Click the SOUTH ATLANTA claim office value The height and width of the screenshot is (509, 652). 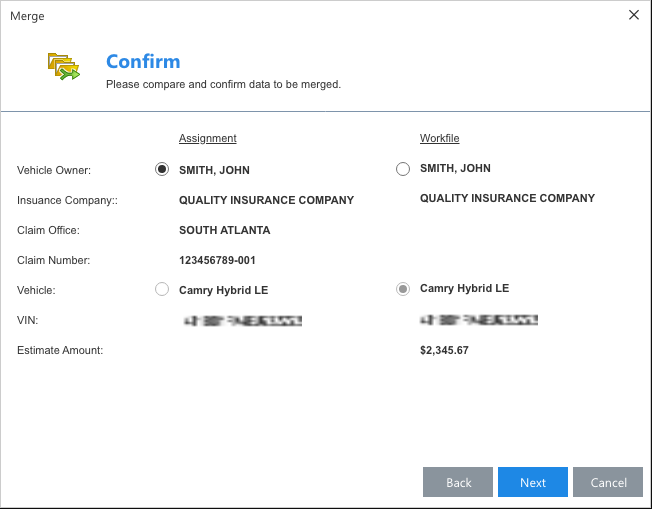(x=225, y=230)
